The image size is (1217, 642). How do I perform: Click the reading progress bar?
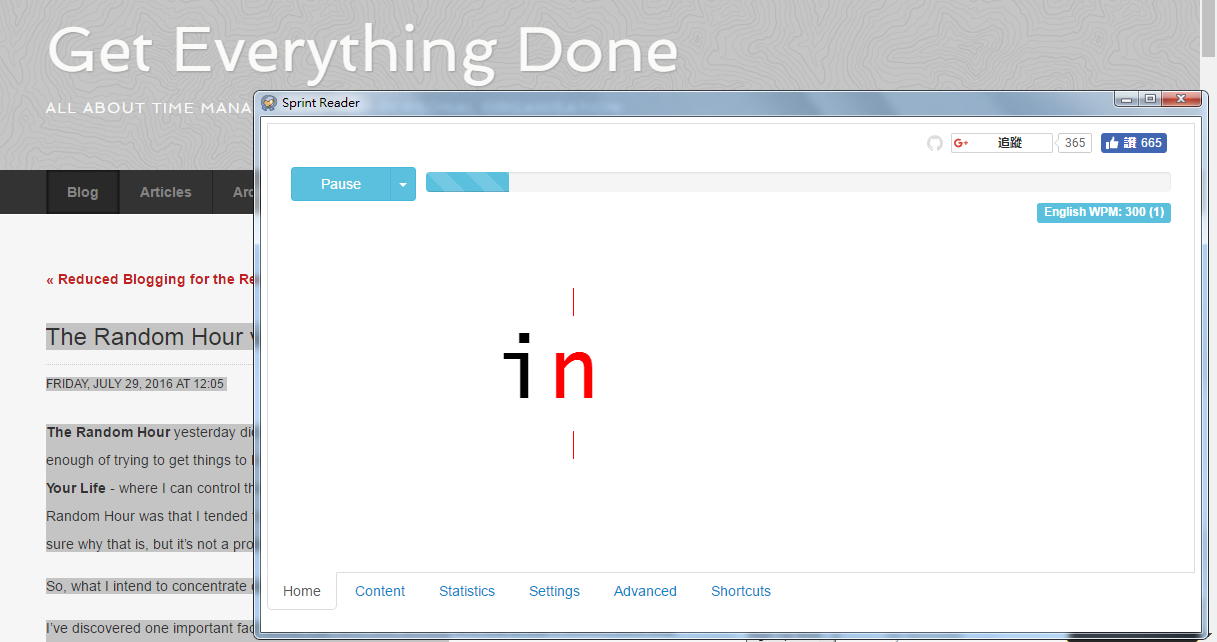click(798, 182)
